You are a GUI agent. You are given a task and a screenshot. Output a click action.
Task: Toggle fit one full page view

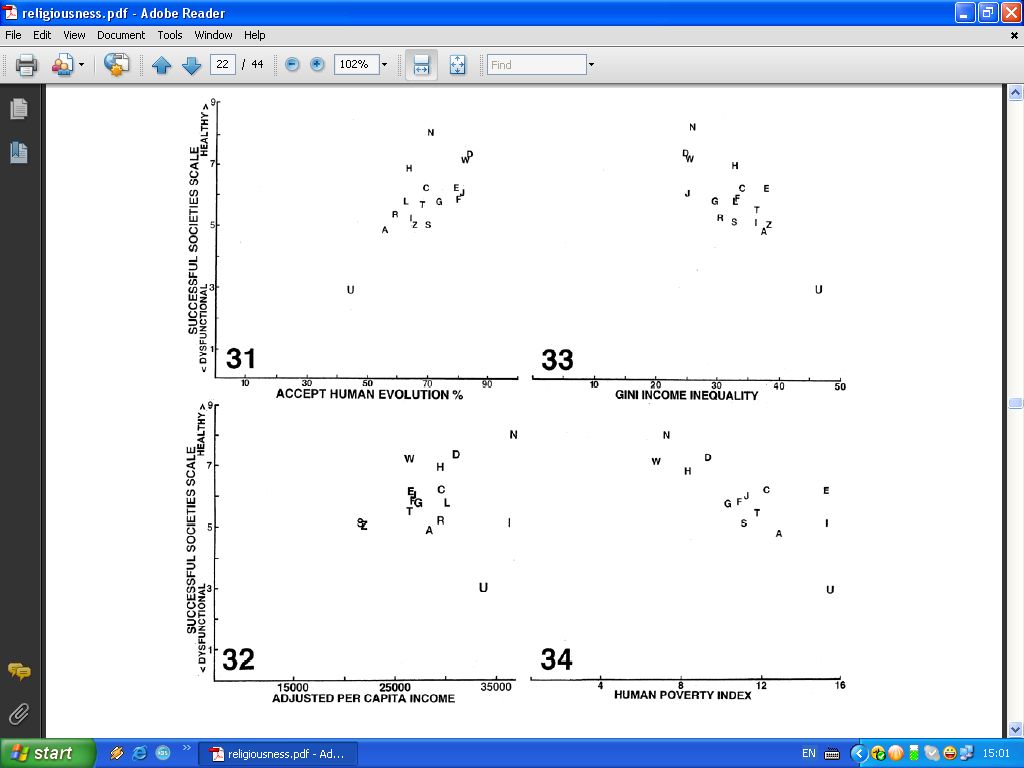457,65
